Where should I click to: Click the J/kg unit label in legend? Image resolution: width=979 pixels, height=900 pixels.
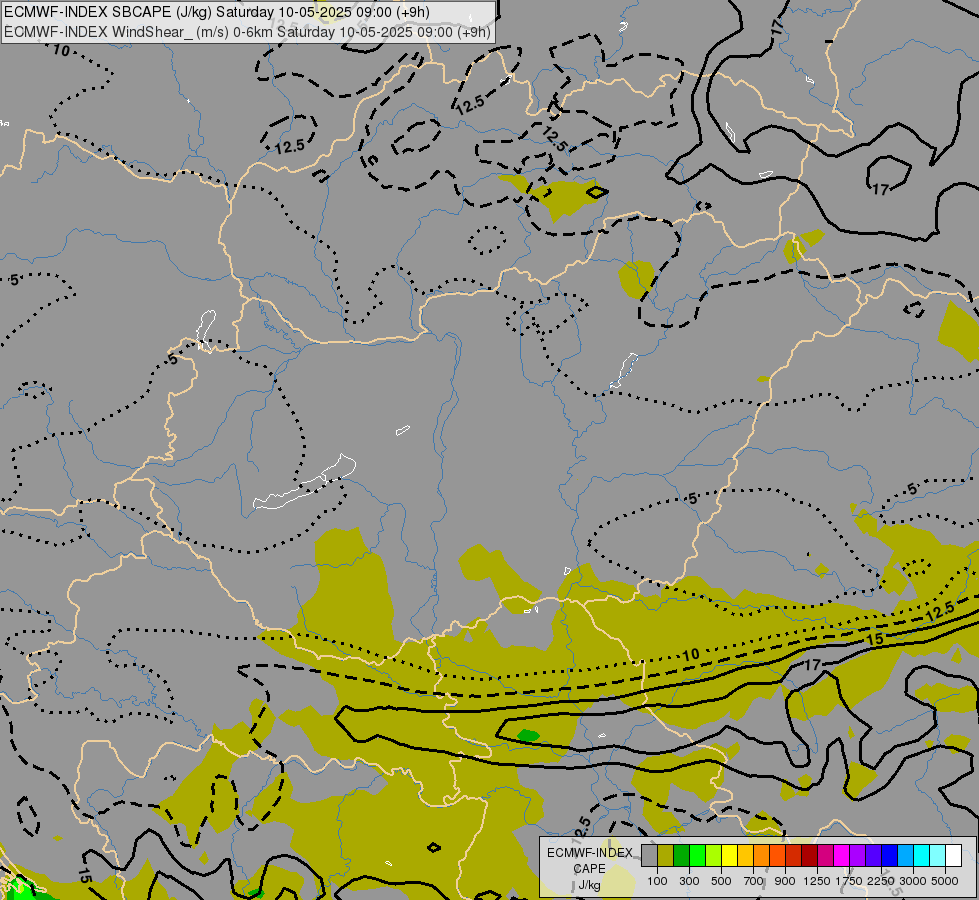coord(589,886)
